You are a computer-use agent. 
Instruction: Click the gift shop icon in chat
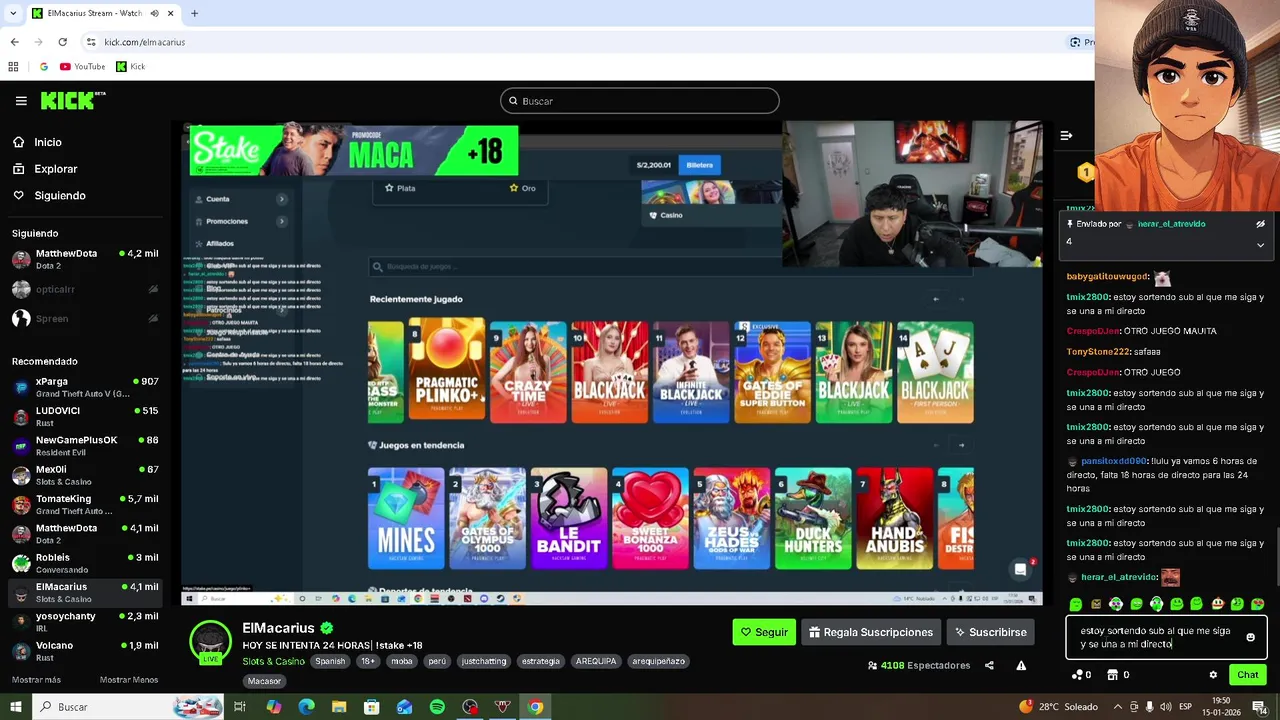(1112, 675)
